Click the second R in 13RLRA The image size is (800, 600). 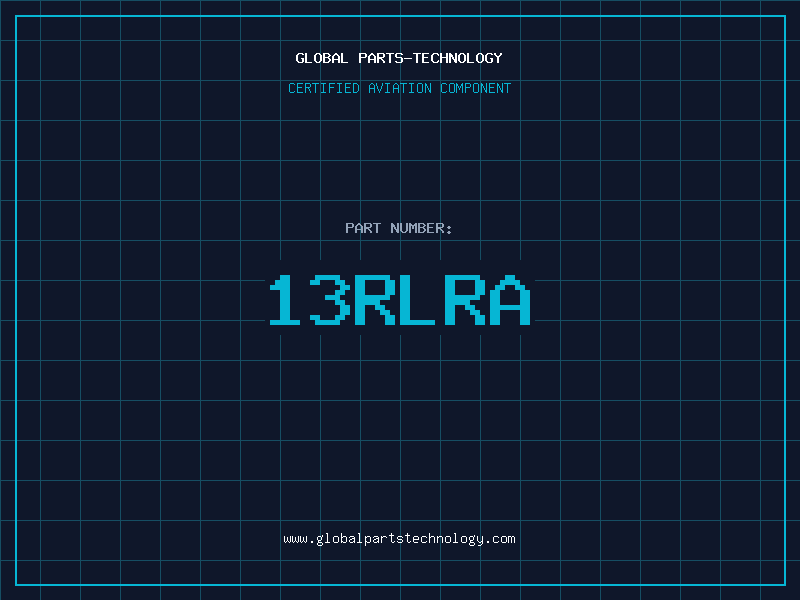(x=465, y=300)
